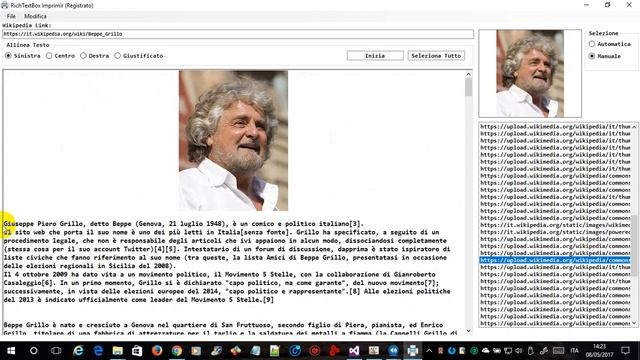Launch Microsoft Edge from the taskbar

(x=98, y=351)
